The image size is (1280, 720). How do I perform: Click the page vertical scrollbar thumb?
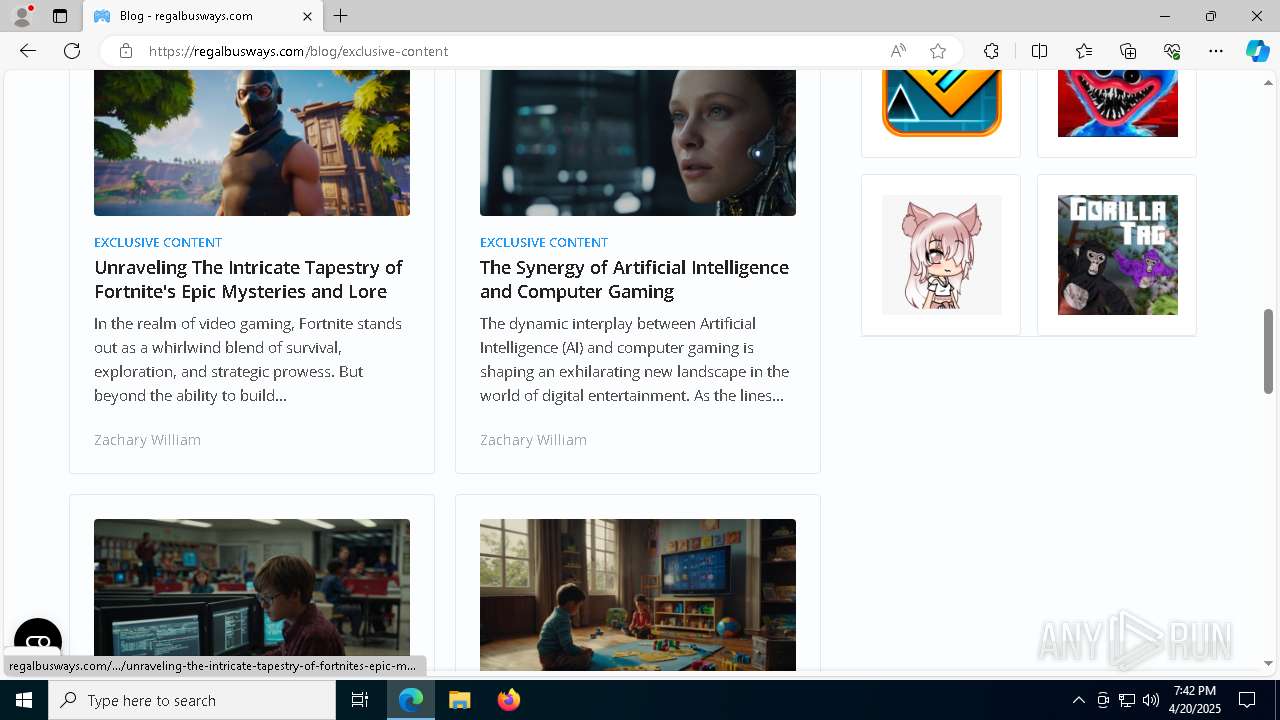[x=1268, y=351]
